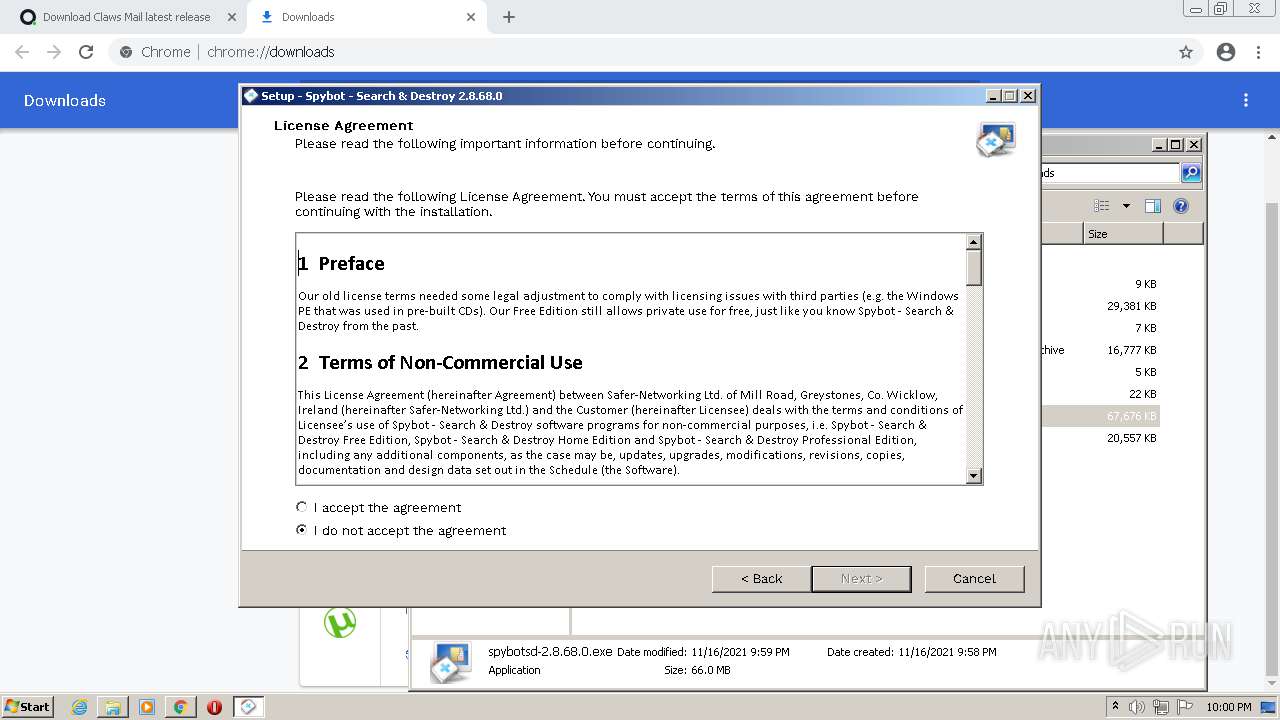1280x720 pixels.
Task: Toggle the Explorer preview pane icon
Action: pyautogui.click(x=1153, y=206)
